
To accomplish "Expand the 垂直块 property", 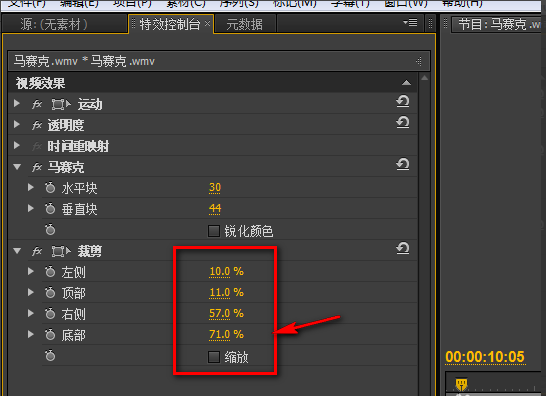I will pos(31,208).
